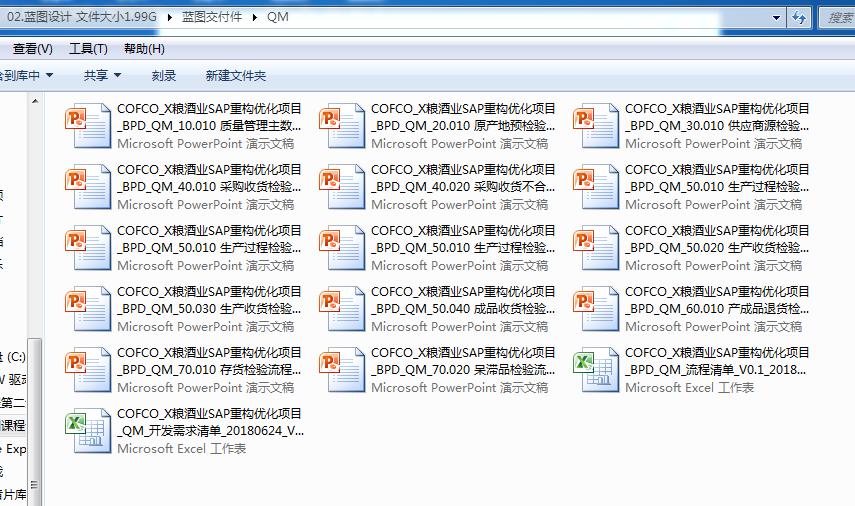Select the QM_开发需求清单_20180624 Excel icon
This screenshot has height=506, width=855.
pos(88,431)
